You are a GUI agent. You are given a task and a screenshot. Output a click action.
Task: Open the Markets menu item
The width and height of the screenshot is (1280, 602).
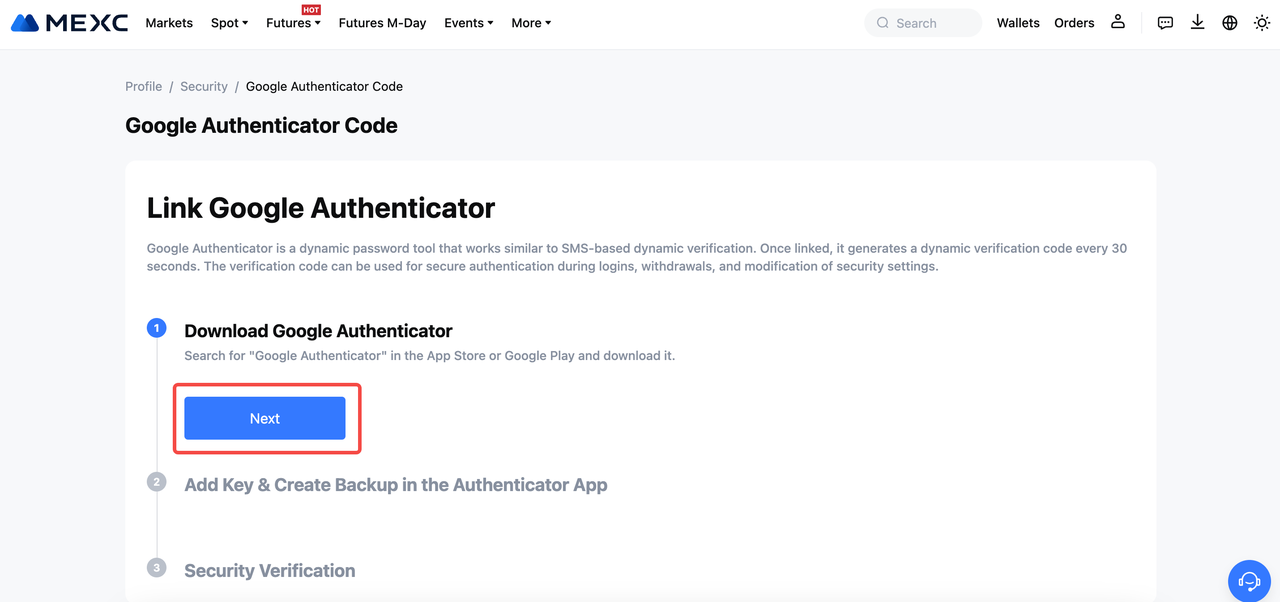[169, 23]
